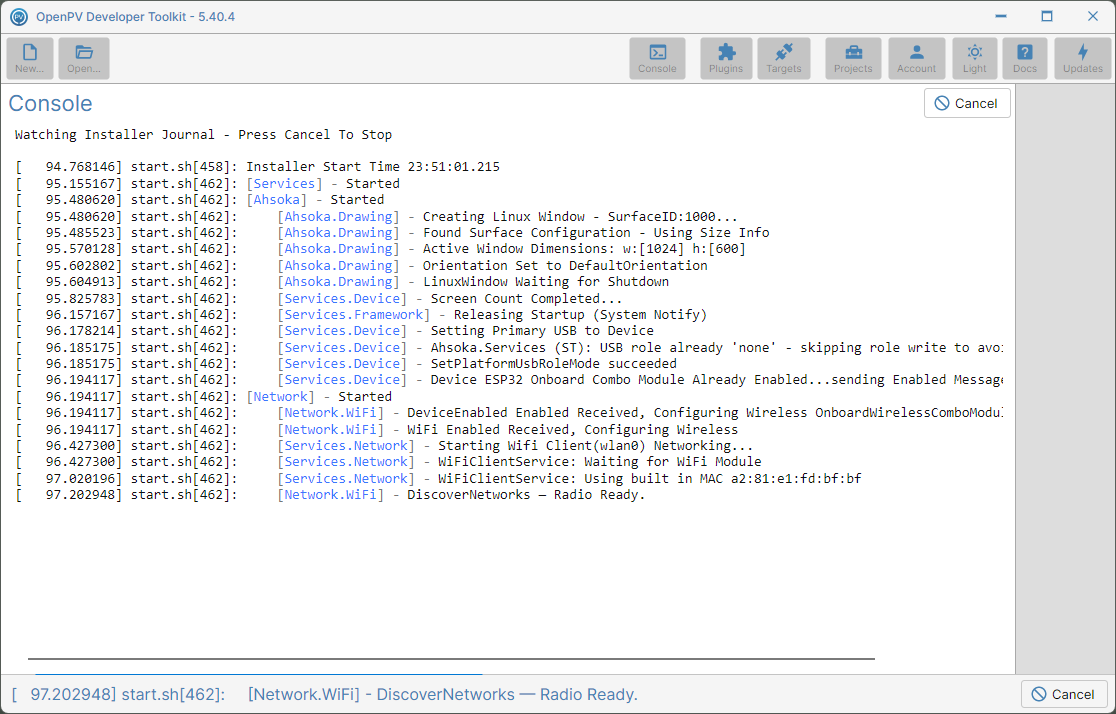Maximize the OpenPV Developer Toolkit window
The image size is (1116, 714).
pos(1047,16)
